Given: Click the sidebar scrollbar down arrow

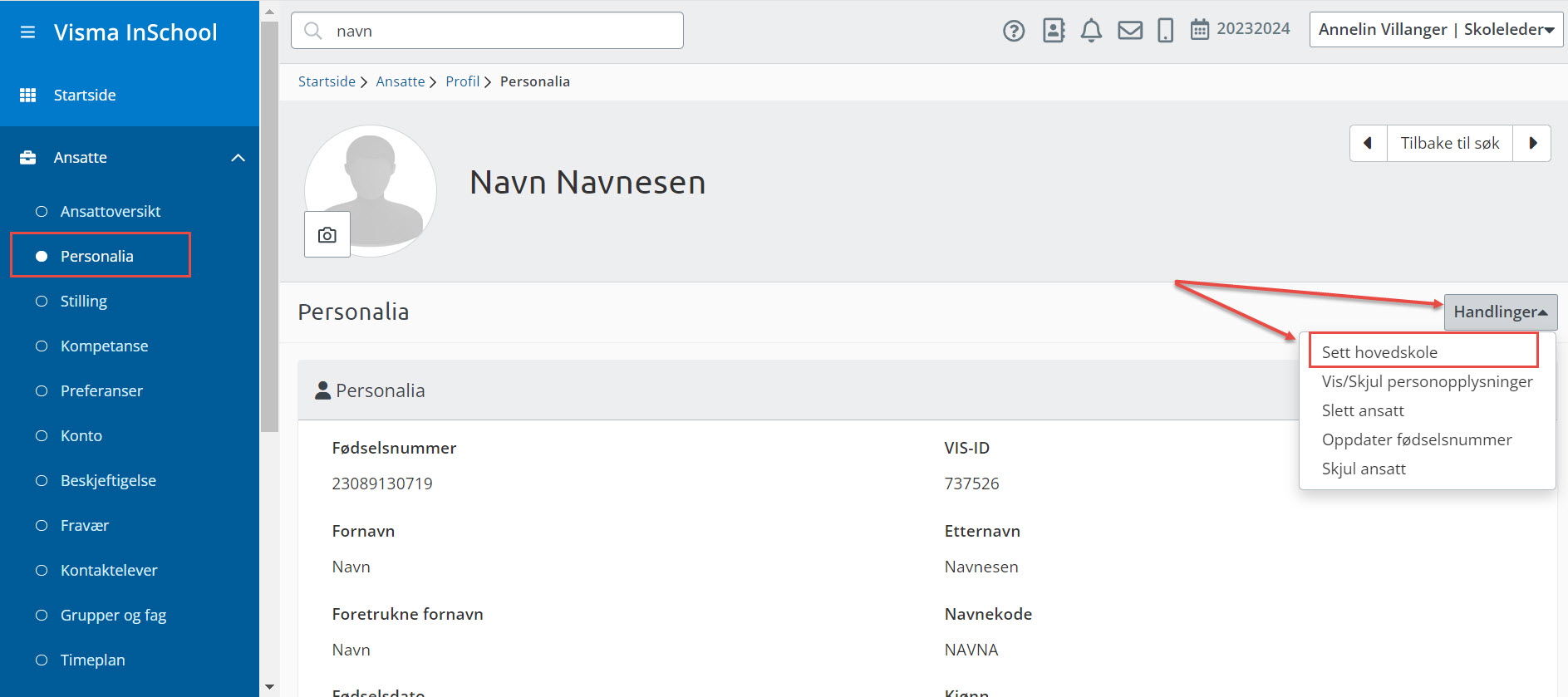Looking at the screenshot, I should pos(269,687).
